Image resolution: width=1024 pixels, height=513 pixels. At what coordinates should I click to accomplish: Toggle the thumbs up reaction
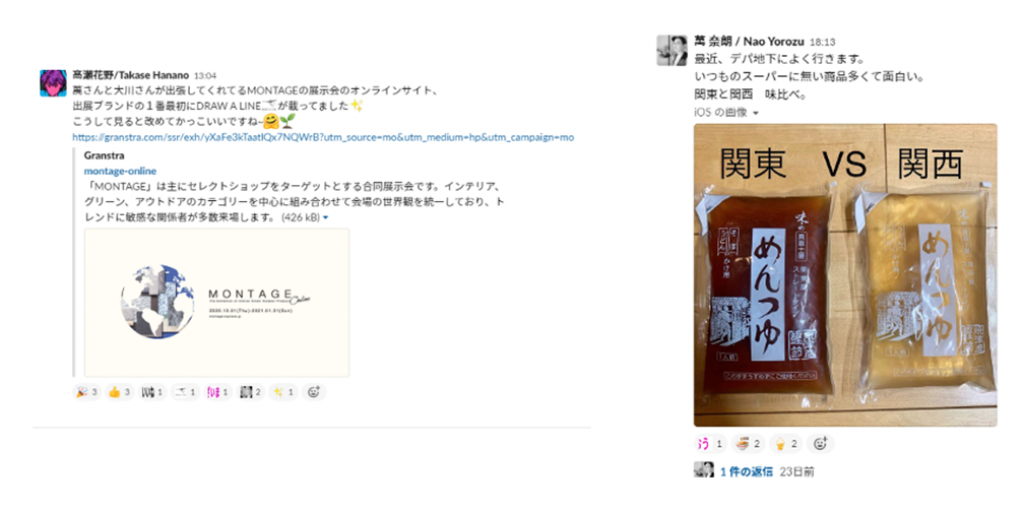(x=120, y=392)
